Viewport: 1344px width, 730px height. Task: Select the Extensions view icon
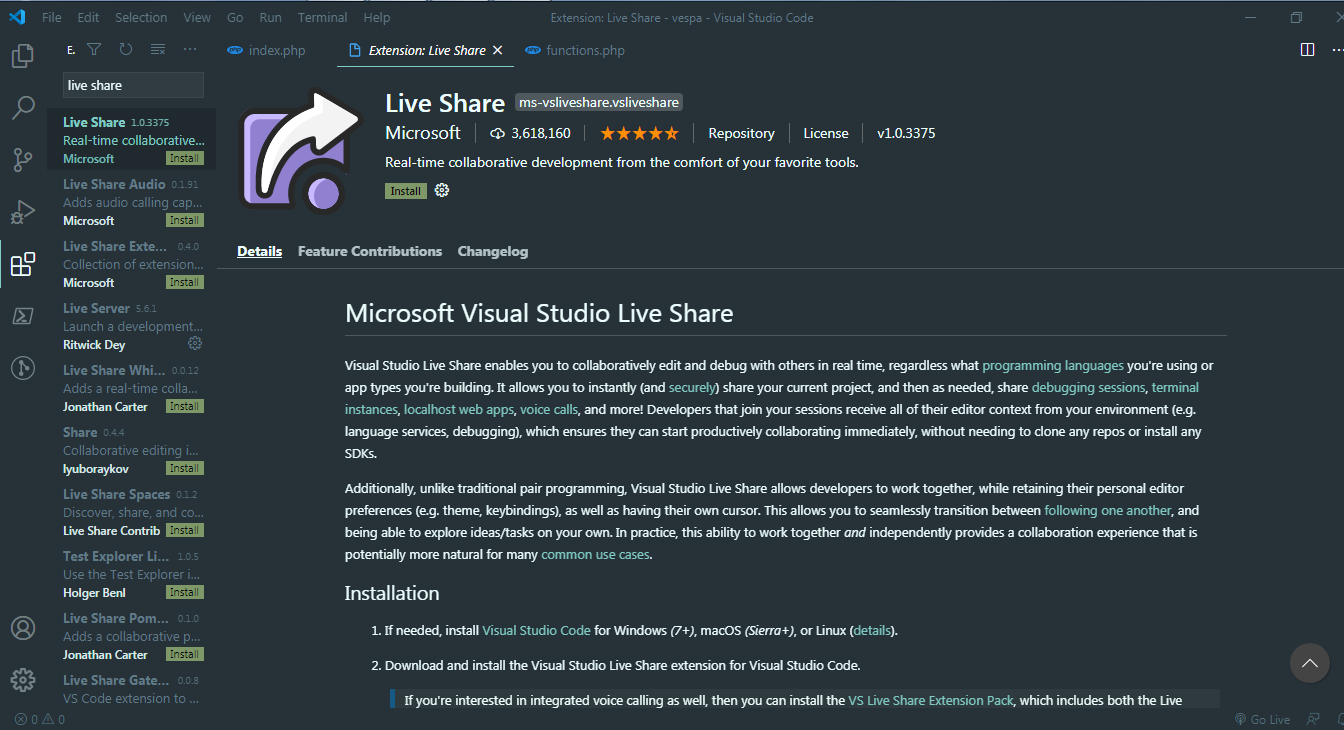click(x=22, y=264)
